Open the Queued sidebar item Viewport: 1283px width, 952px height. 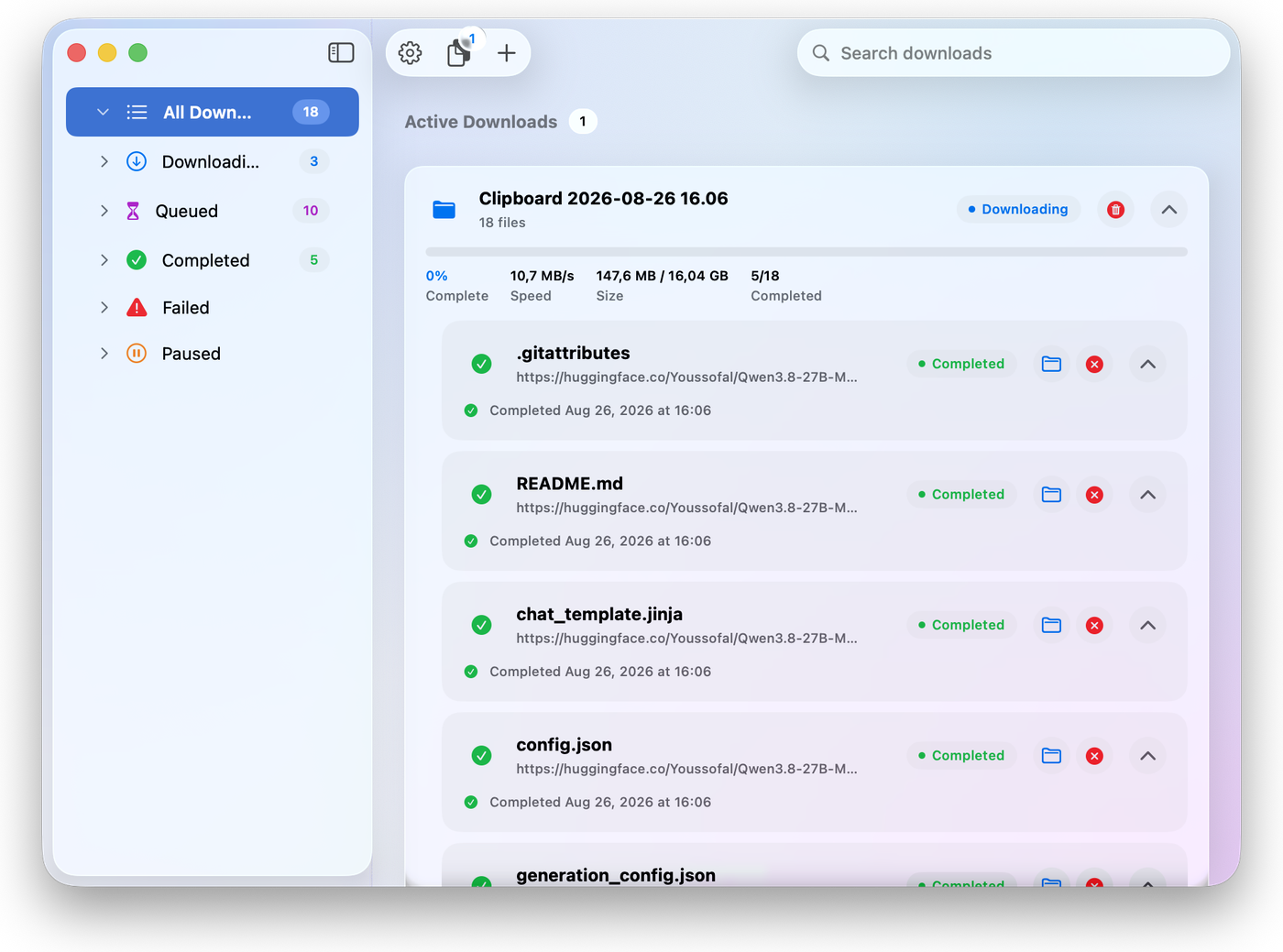tap(213, 211)
